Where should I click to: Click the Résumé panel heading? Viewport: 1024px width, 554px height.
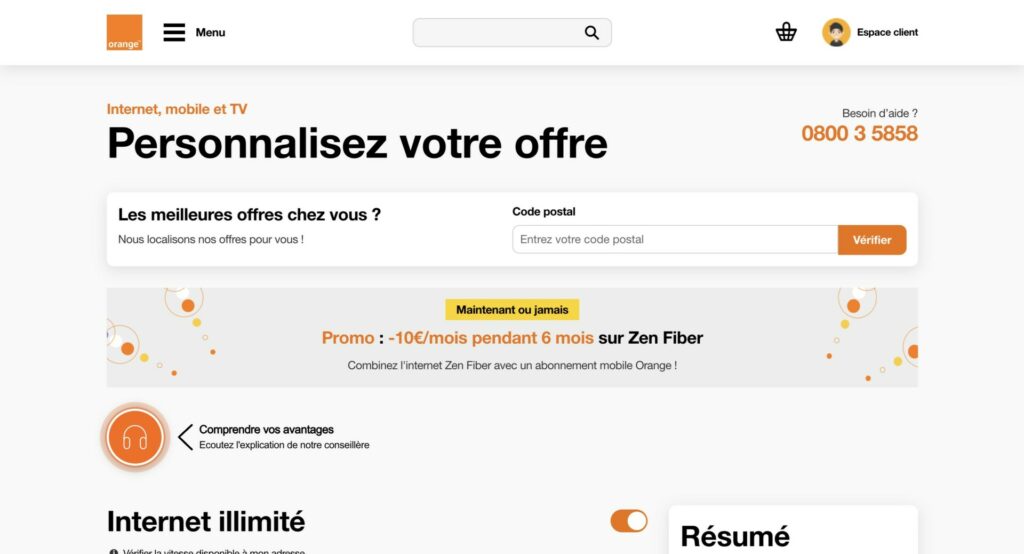735,536
